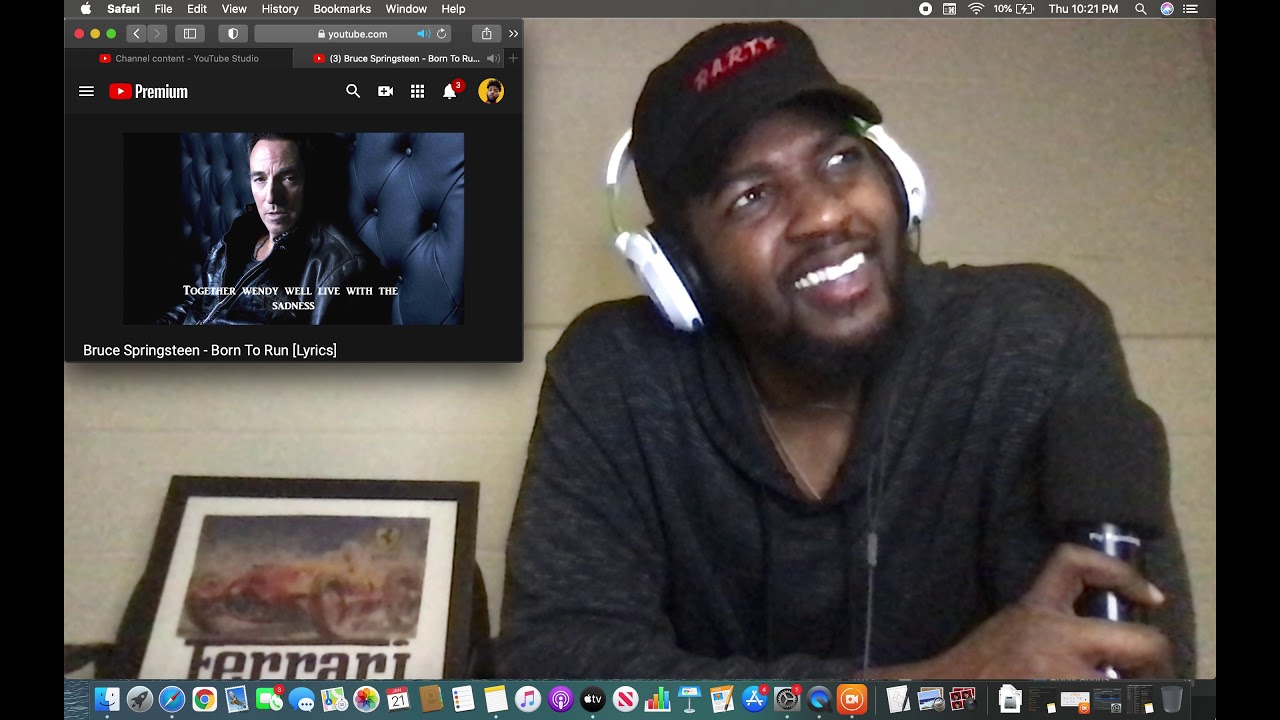
Task: Open Apple TV app in Dock
Action: pyautogui.click(x=593, y=700)
